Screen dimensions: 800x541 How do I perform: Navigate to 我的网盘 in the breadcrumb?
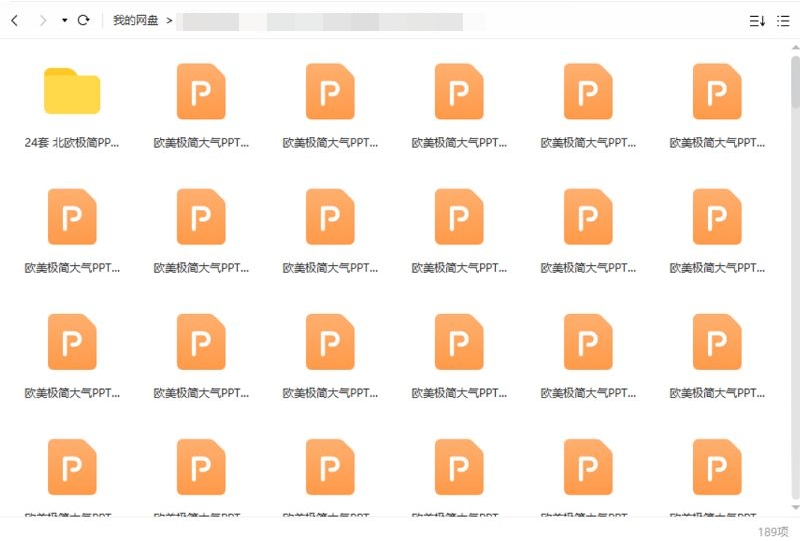click(x=136, y=20)
